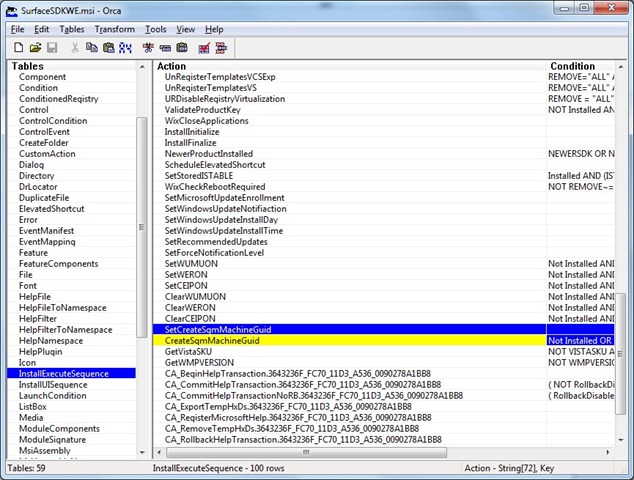This screenshot has height=480, width=634.
Task: Open the Transform menu
Action: tap(115, 30)
